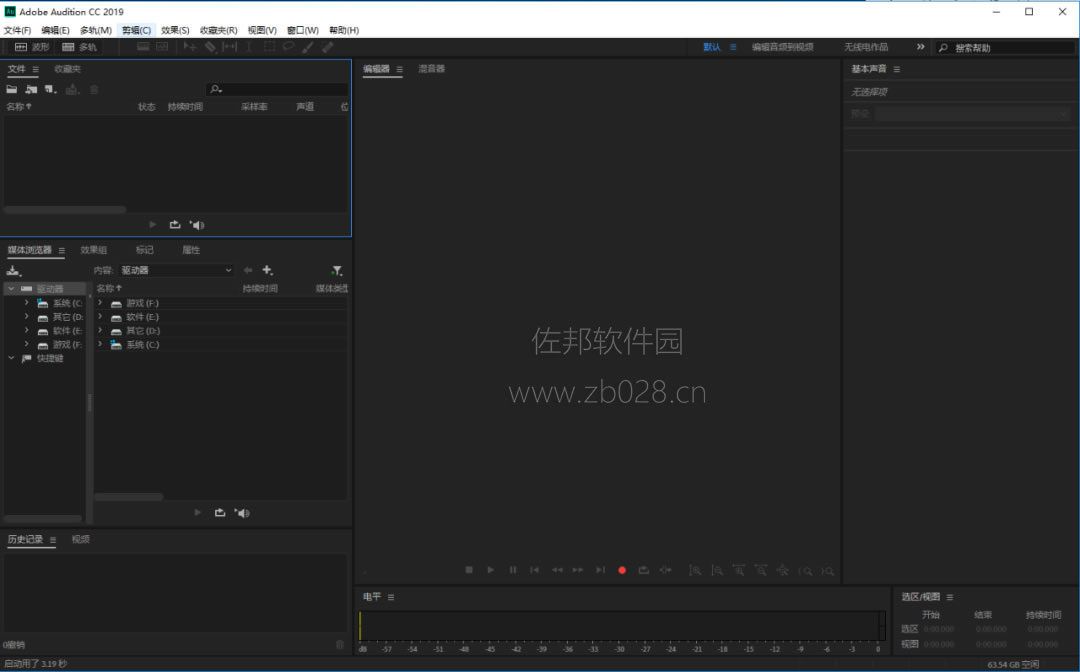Click the Rewind transport button
Image resolution: width=1080 pixels, height=672 pixels.
557,570
